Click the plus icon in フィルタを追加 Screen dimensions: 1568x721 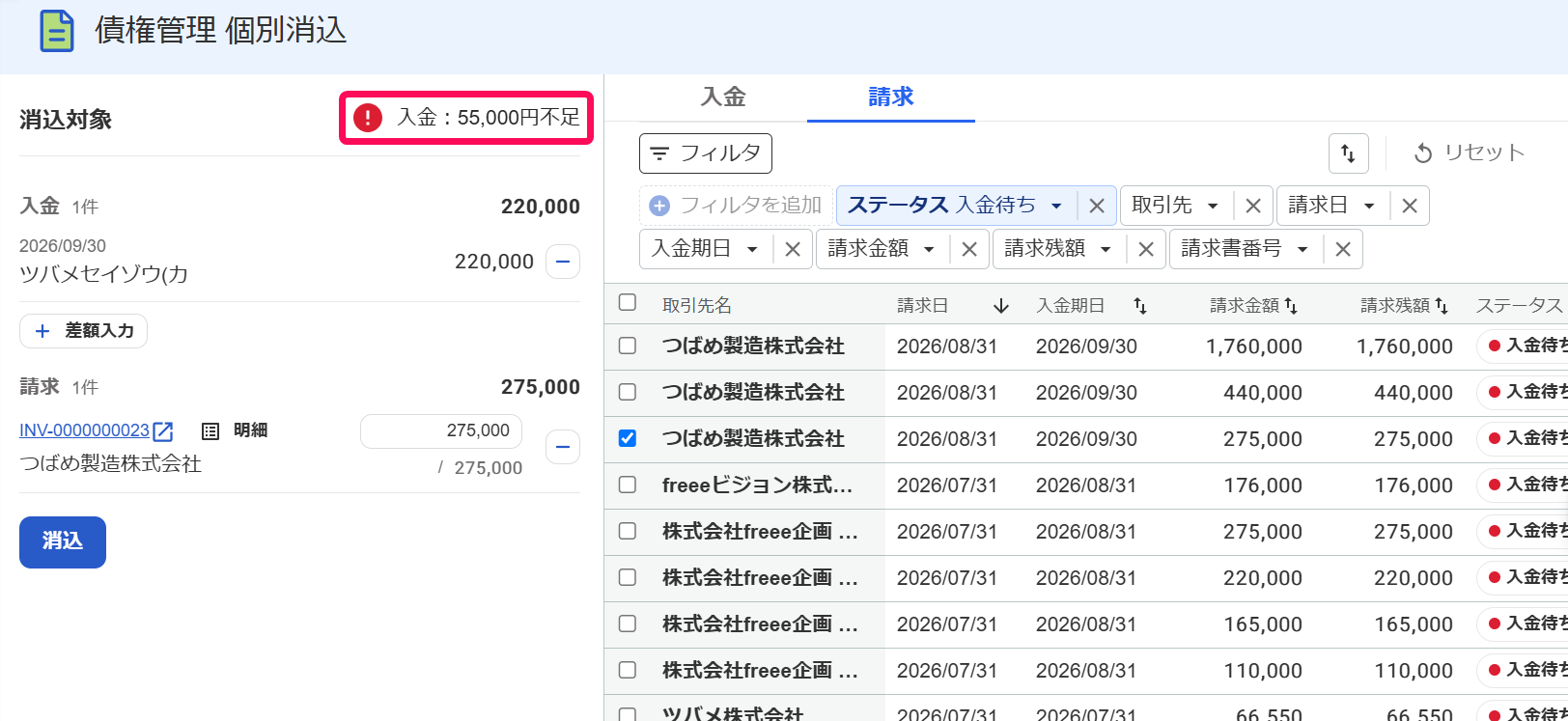pos(659,206)
